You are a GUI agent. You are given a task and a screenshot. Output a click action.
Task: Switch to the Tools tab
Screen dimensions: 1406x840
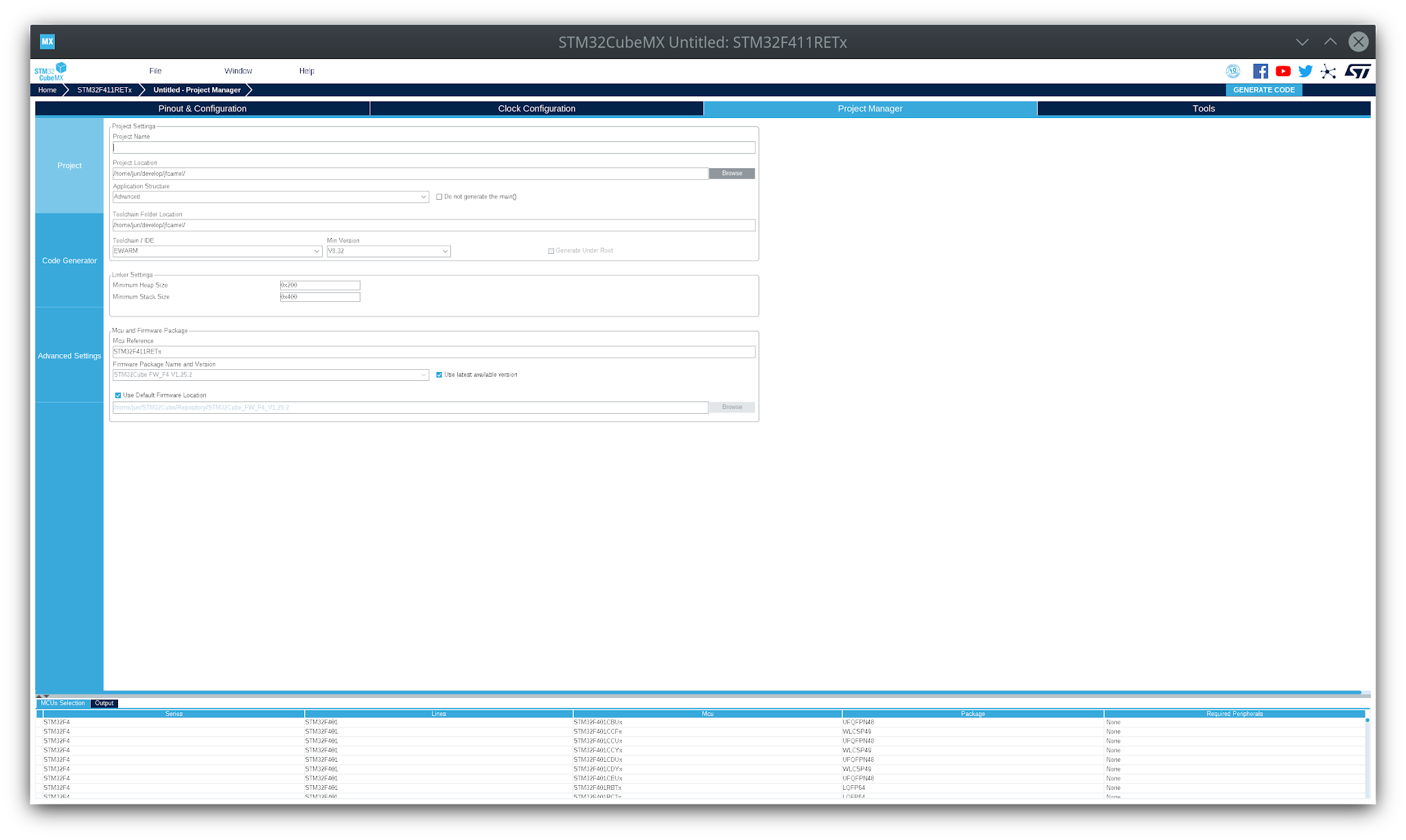pyautogui.click(x=1204, y=108)
